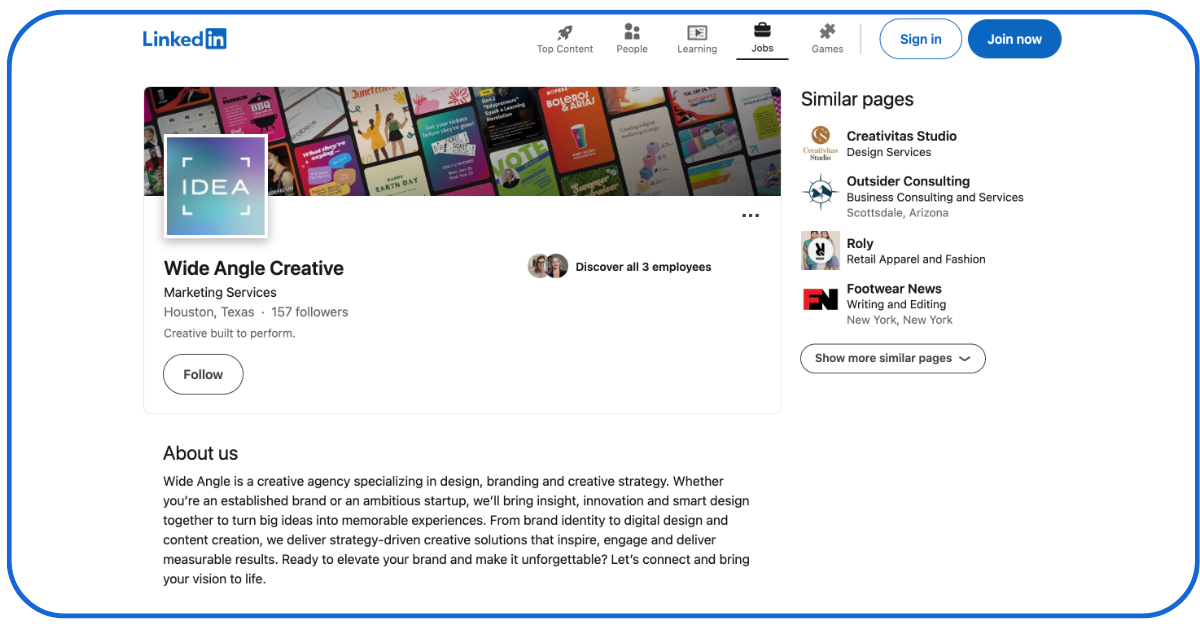1200x628 pixels.
Task: Click the Creative built to perform tagline
Action: (229, 333)
